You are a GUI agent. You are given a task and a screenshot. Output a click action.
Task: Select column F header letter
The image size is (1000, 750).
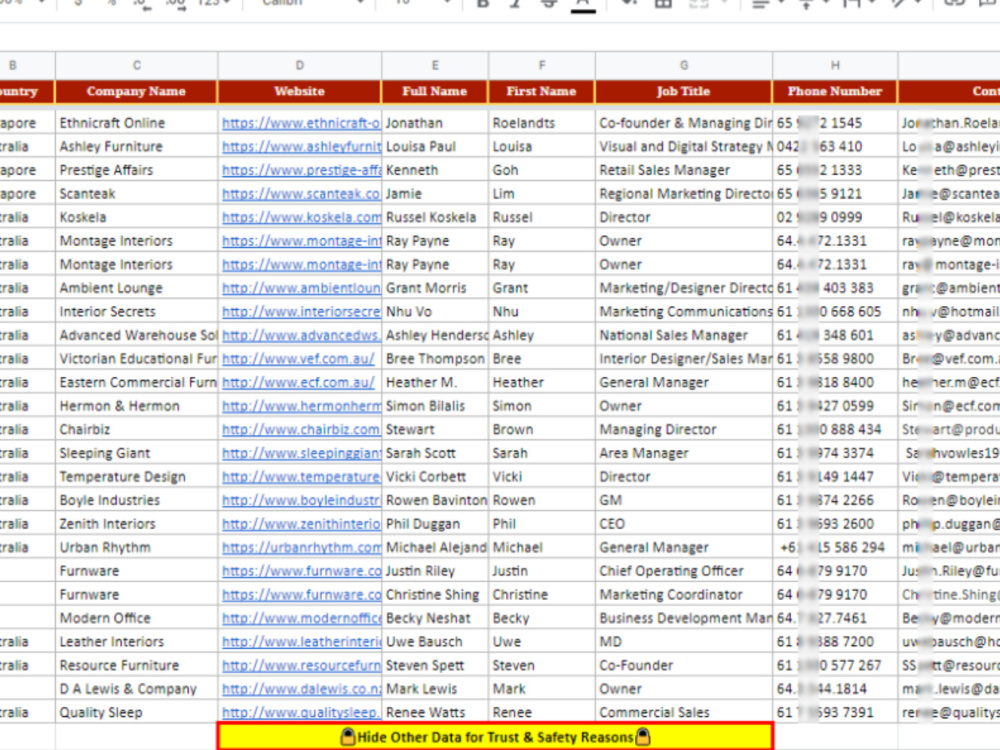click(541, 65)
